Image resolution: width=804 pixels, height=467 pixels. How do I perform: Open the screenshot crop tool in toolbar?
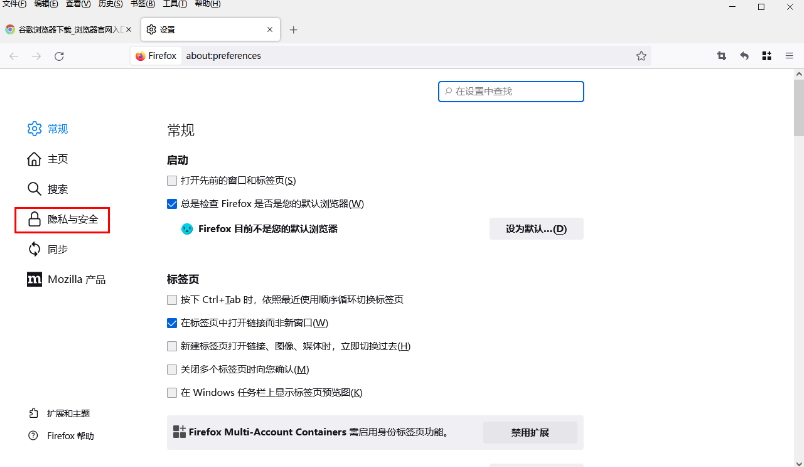pos(721,56)
